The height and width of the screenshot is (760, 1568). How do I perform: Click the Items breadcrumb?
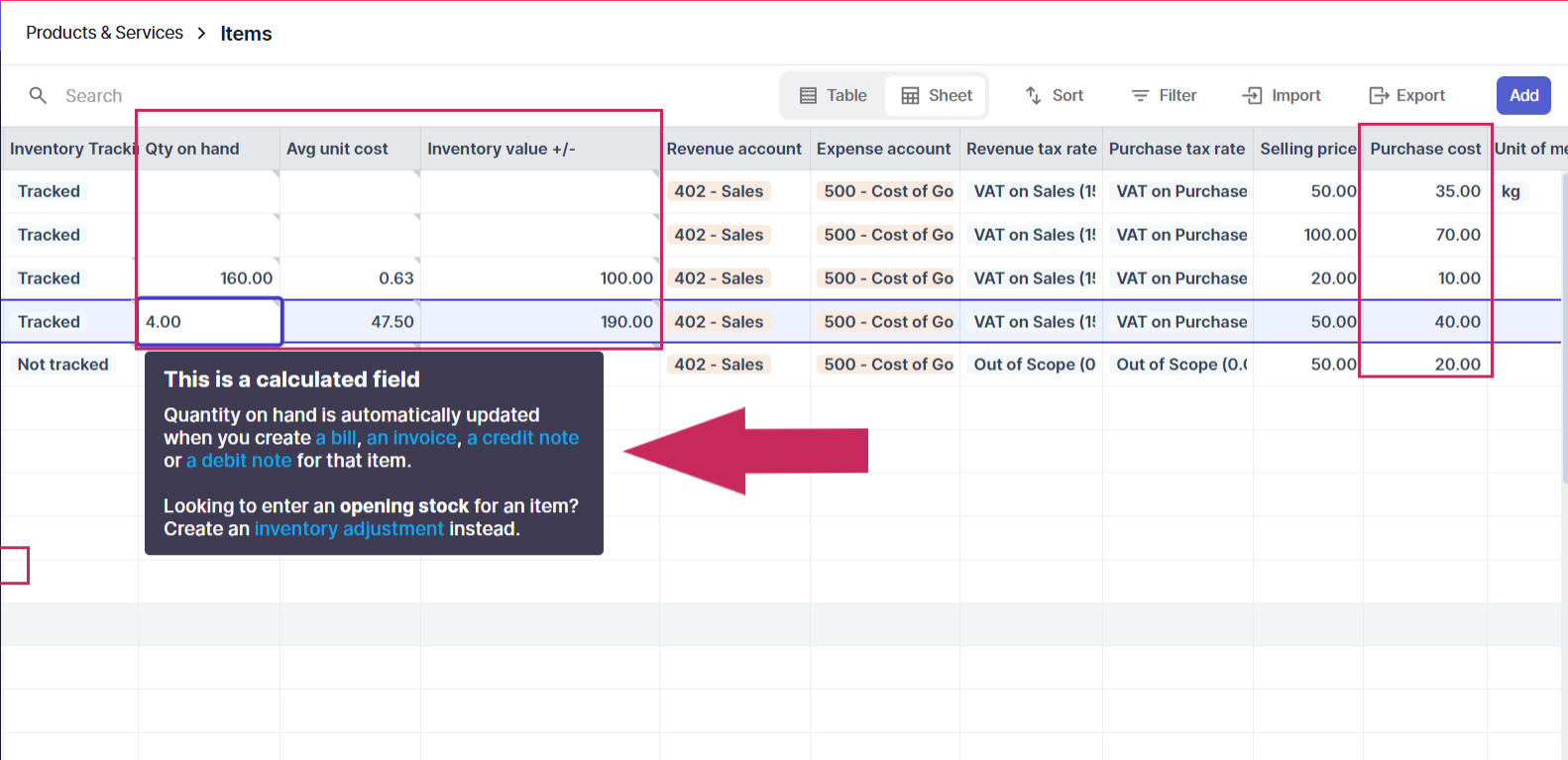(x=246, y=34)
